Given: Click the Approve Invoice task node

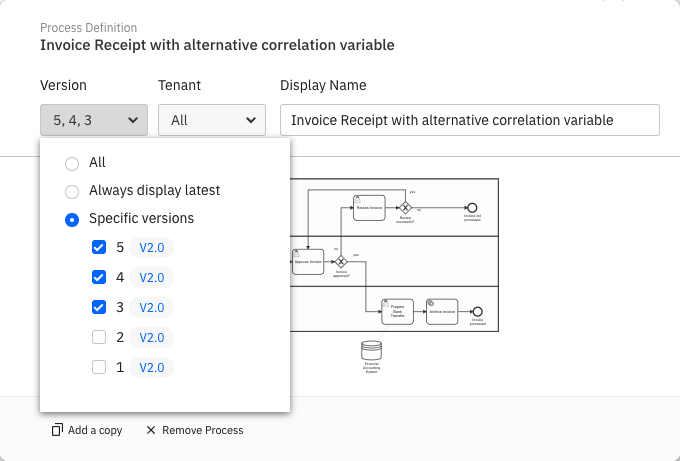Looking at the screenshot, I should click(308, 261).
